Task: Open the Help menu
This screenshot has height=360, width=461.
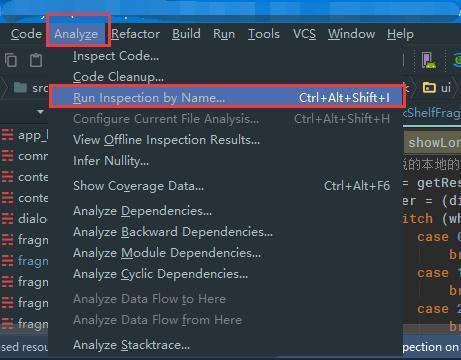Action: [400, 34]
